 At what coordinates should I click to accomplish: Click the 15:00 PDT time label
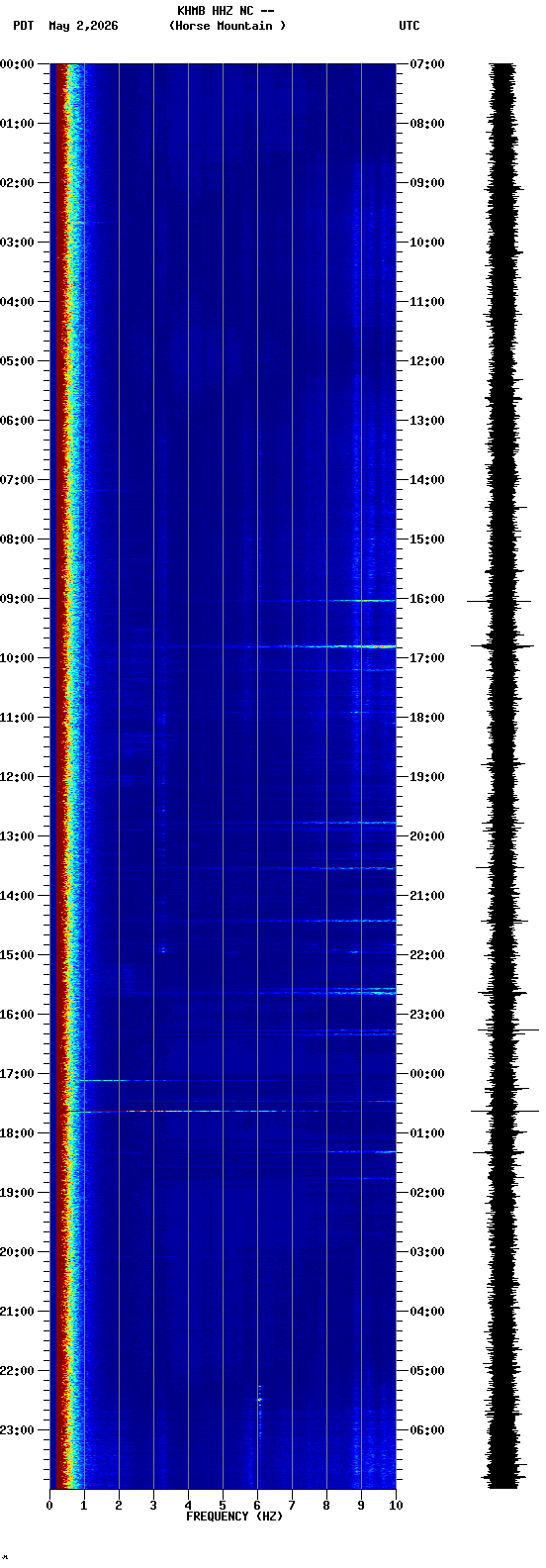[17, 955]
